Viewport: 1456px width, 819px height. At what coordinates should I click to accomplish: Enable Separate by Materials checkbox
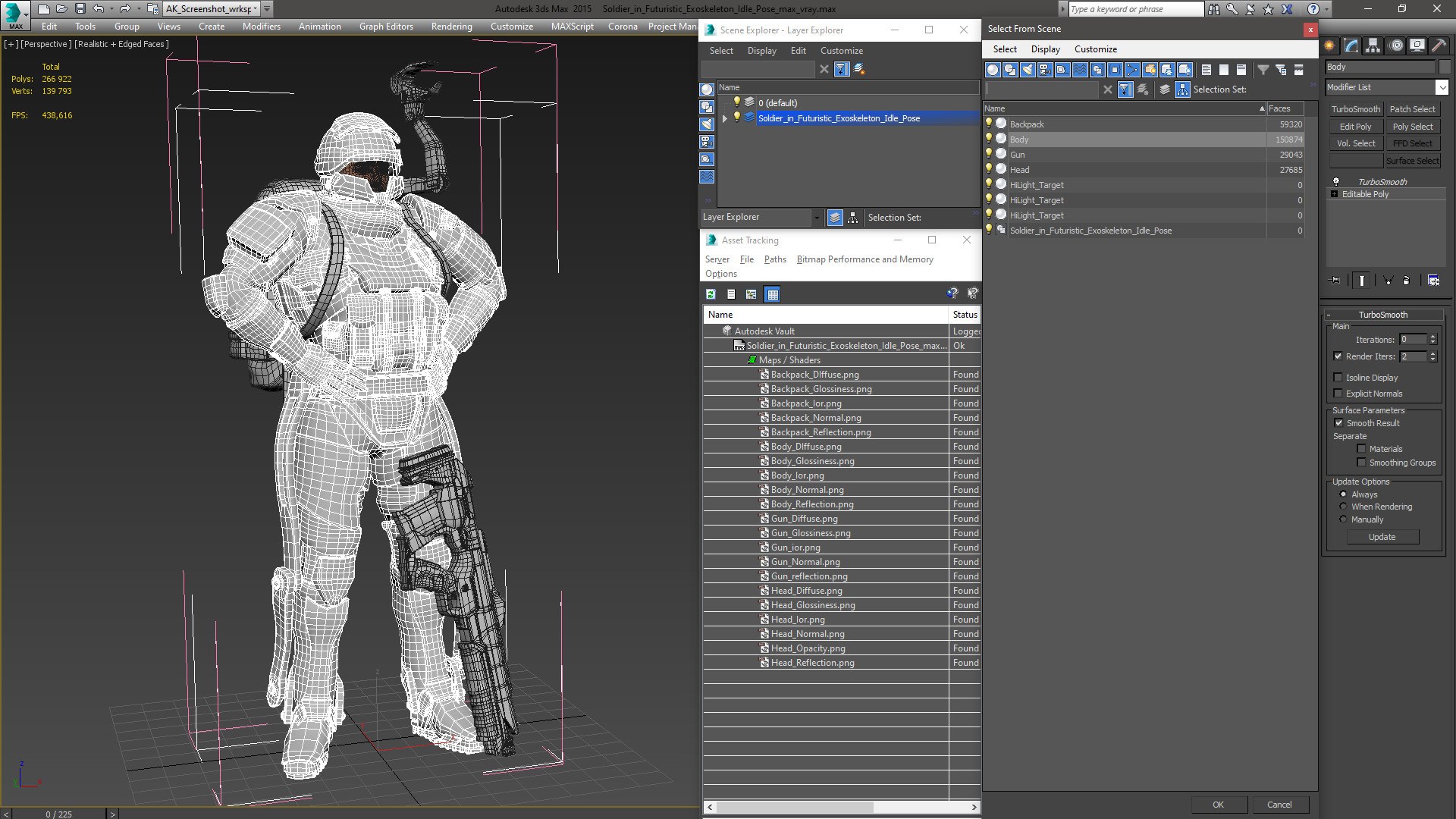pyautogui.click(x=1361, y=449)
